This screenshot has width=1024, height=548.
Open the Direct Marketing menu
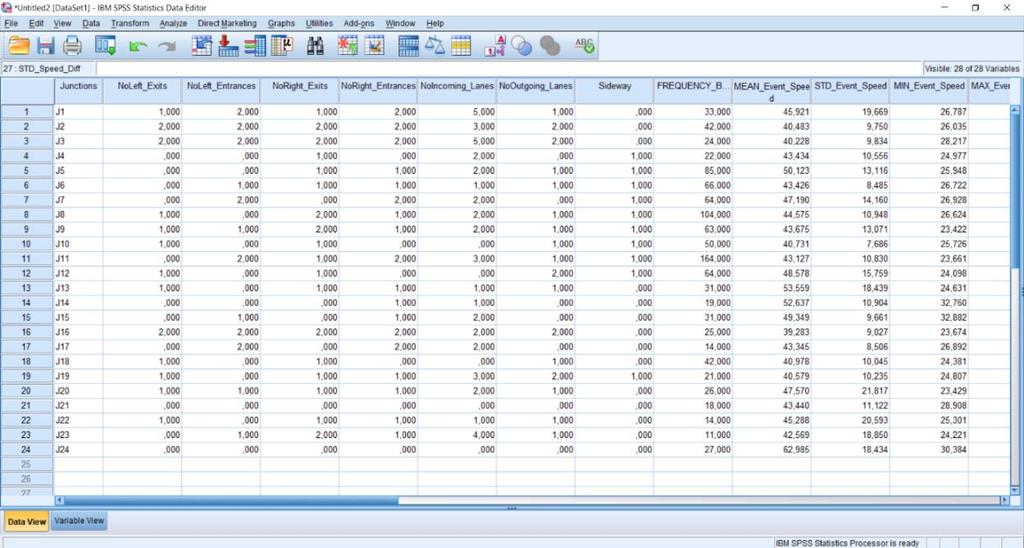coord(227,24)
